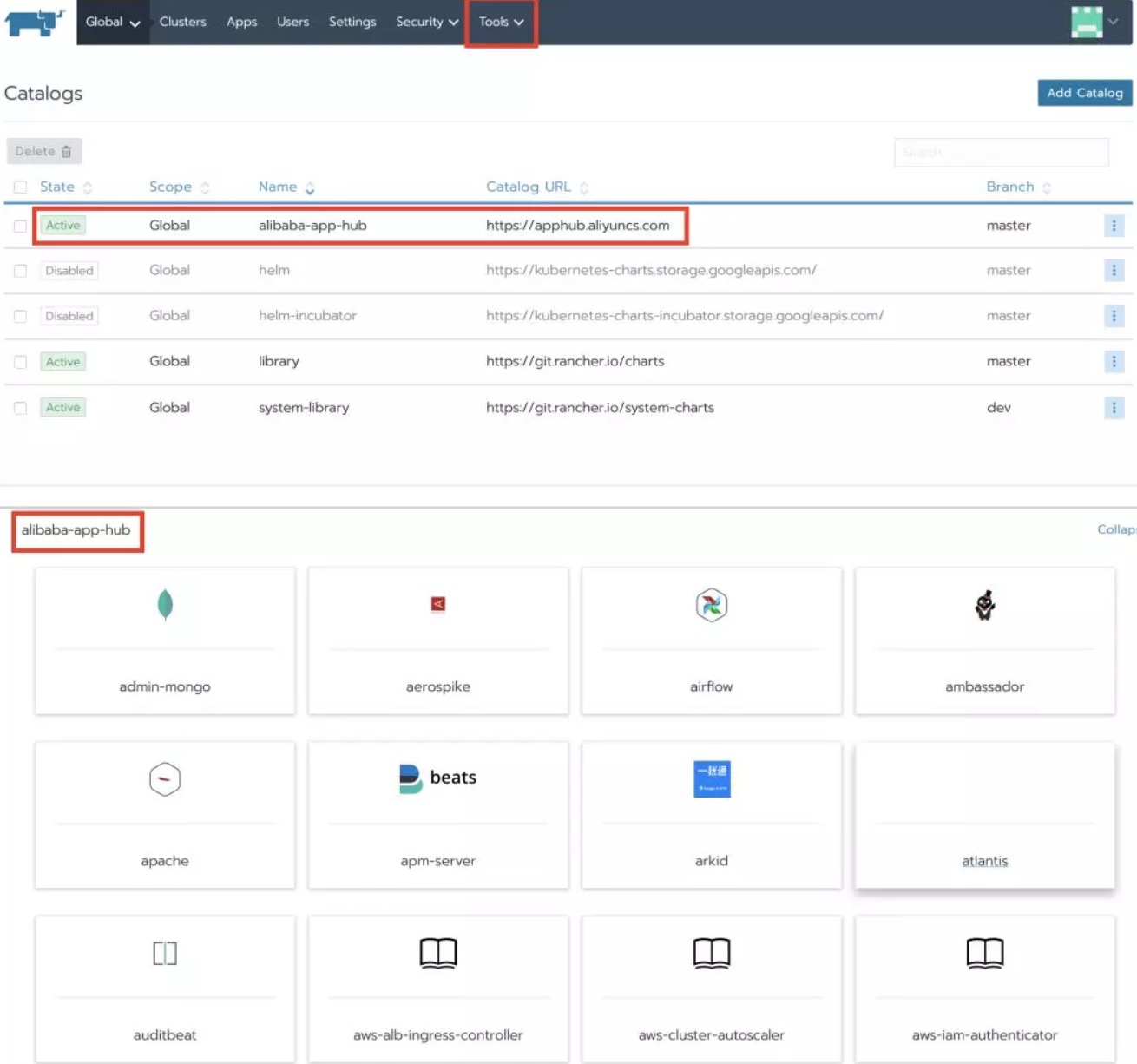Image resolution: width=1137 pixels, height=1064 pixels.
Task: Go to Apps in navigation
Action: click(x=242, y=22)
